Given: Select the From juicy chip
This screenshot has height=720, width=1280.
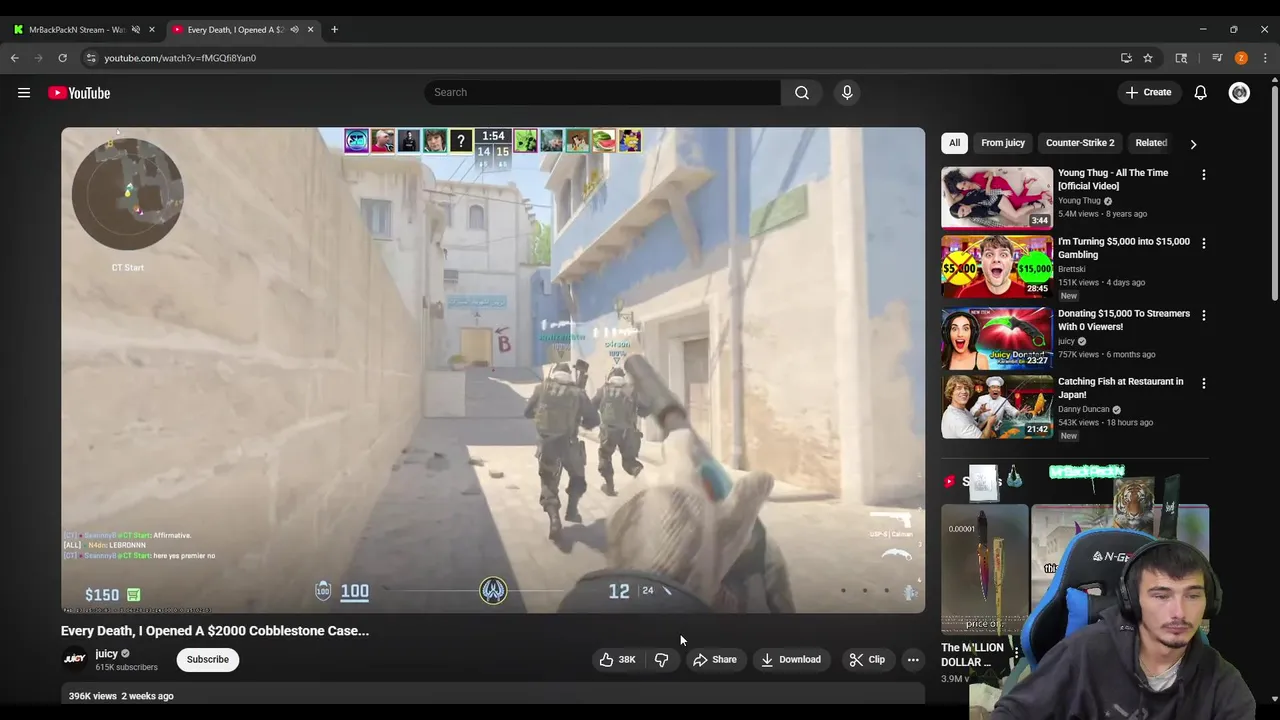Looking at the screenshot, I should tap(1003, 143).
